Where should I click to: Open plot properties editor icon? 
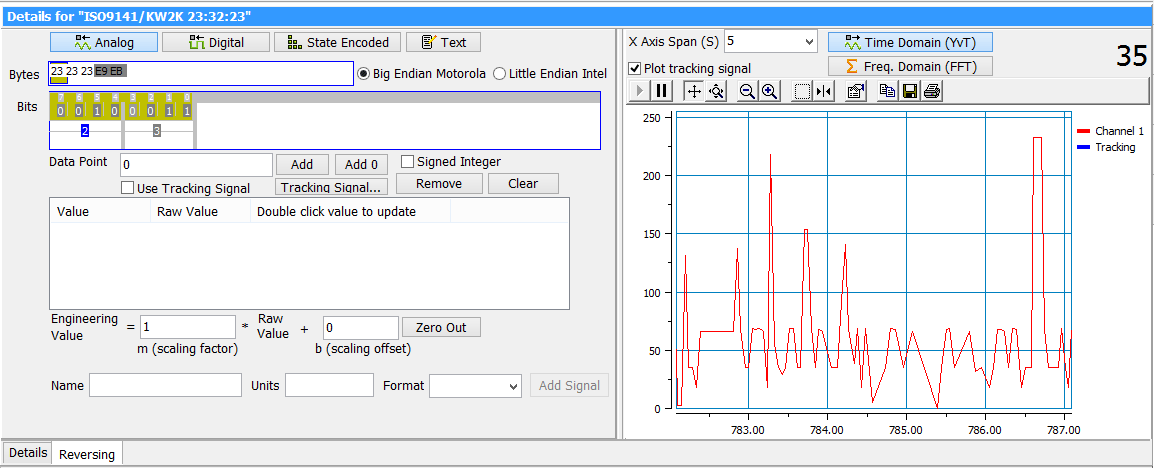(855, 91)
